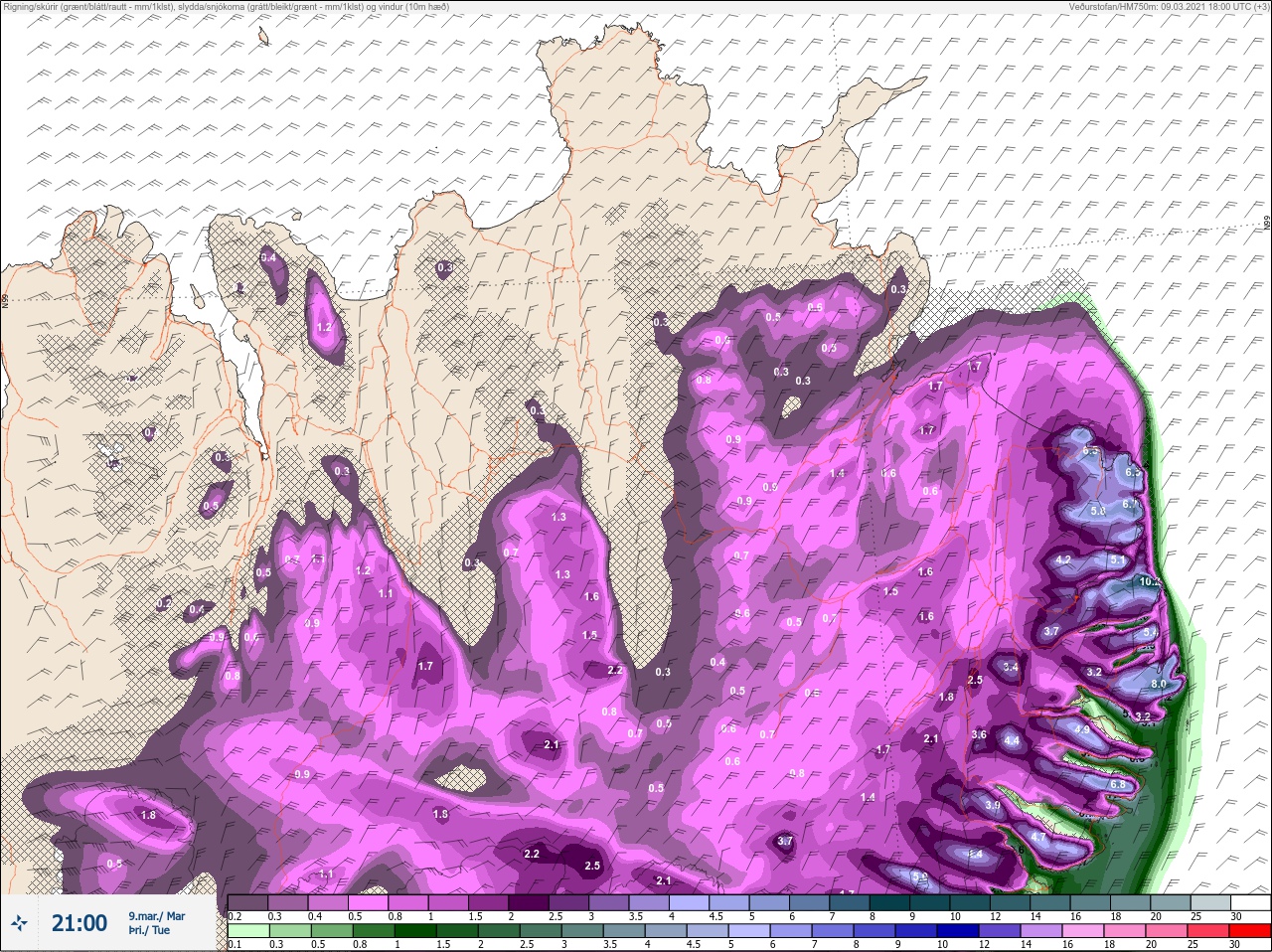Click the 'N99' label on the right map edge
Viewport: 1272px width, 952px height.
click(1267, 224)
